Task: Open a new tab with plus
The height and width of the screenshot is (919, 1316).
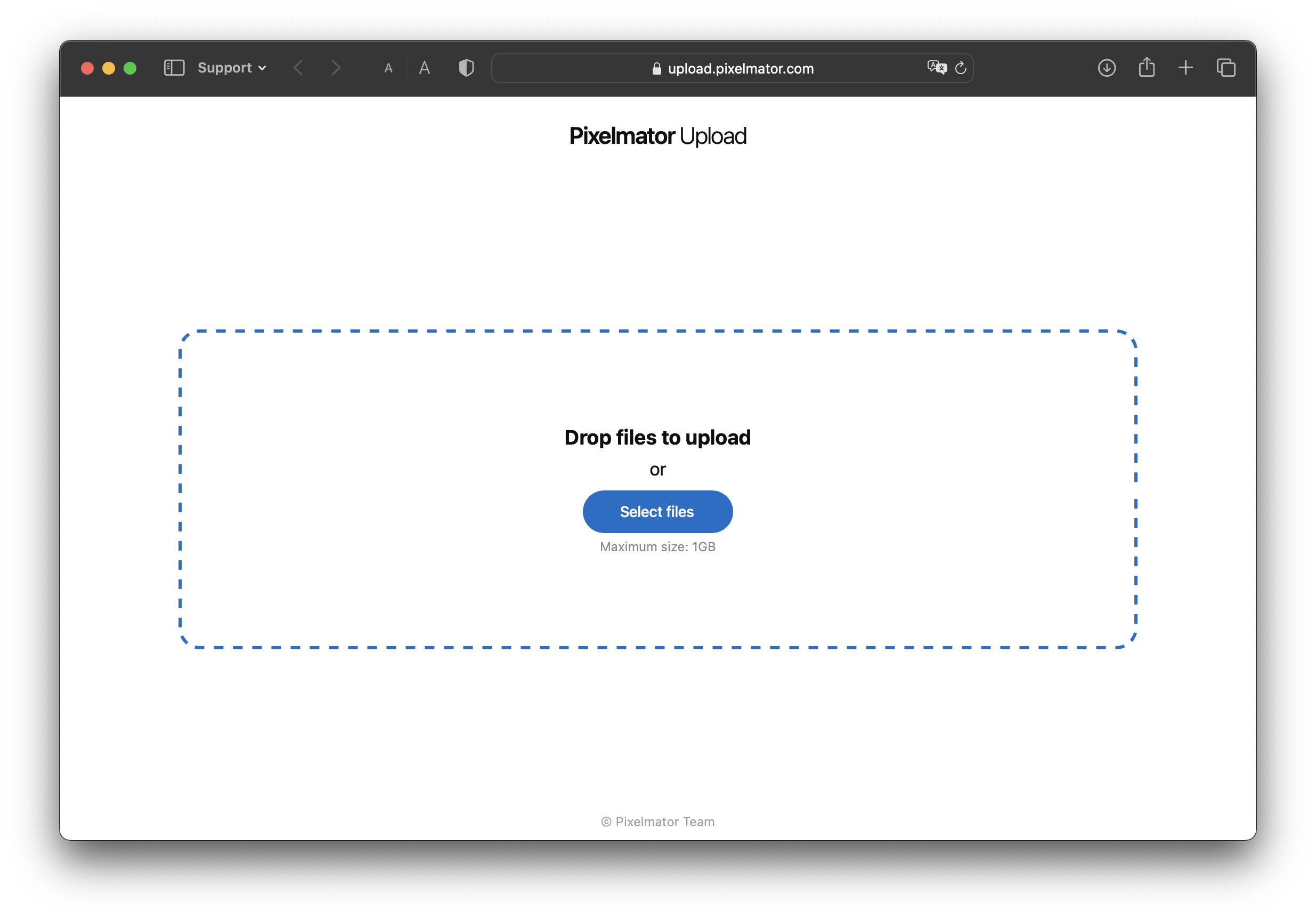Action: point(1185,68)
